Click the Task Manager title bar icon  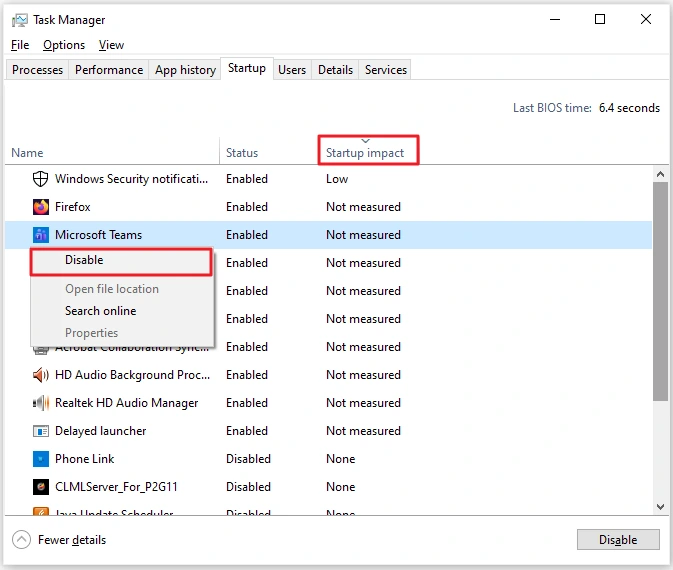pos(19,20)
